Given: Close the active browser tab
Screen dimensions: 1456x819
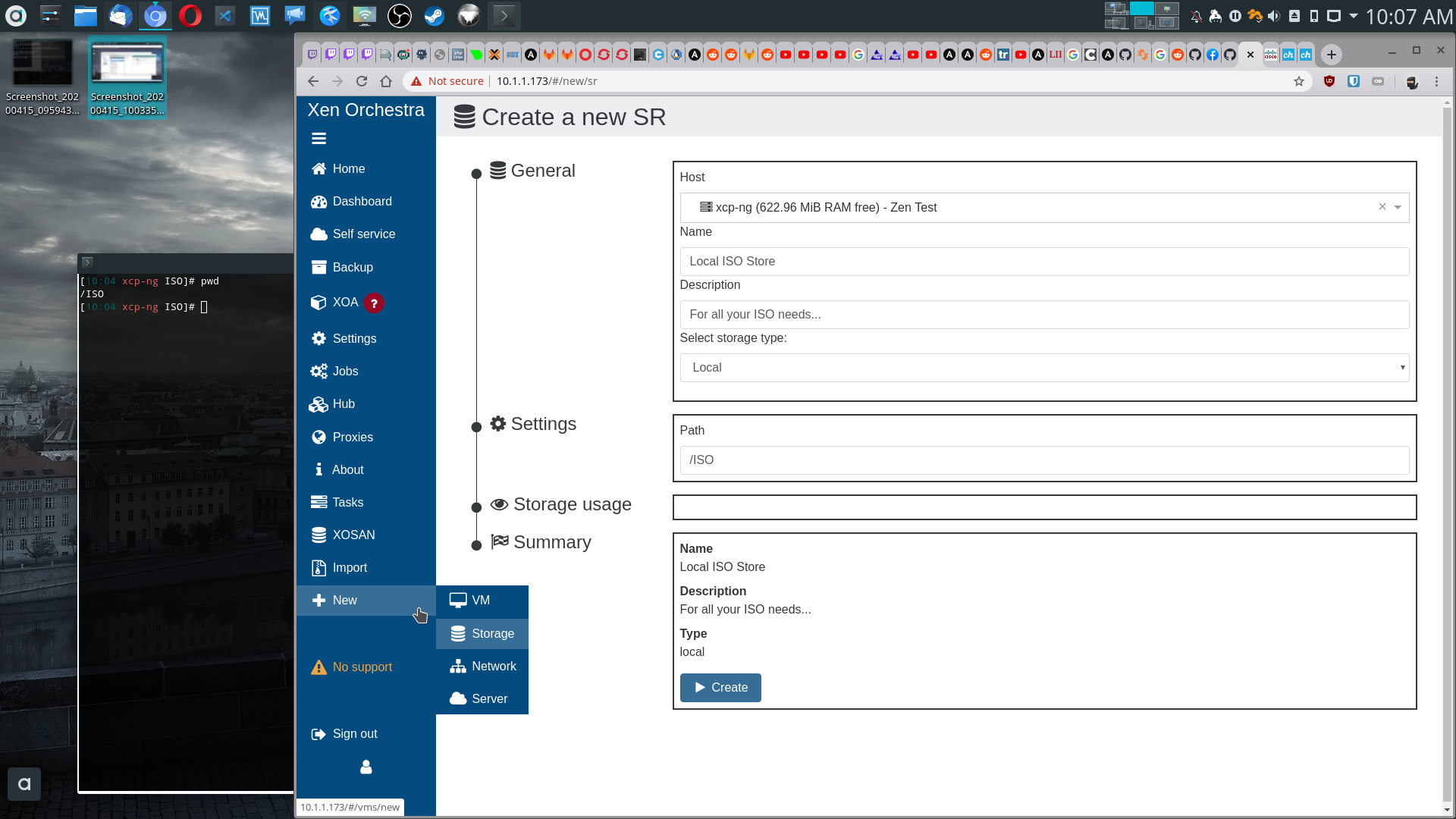Looking at the screenshot, I should (1250, 55).
